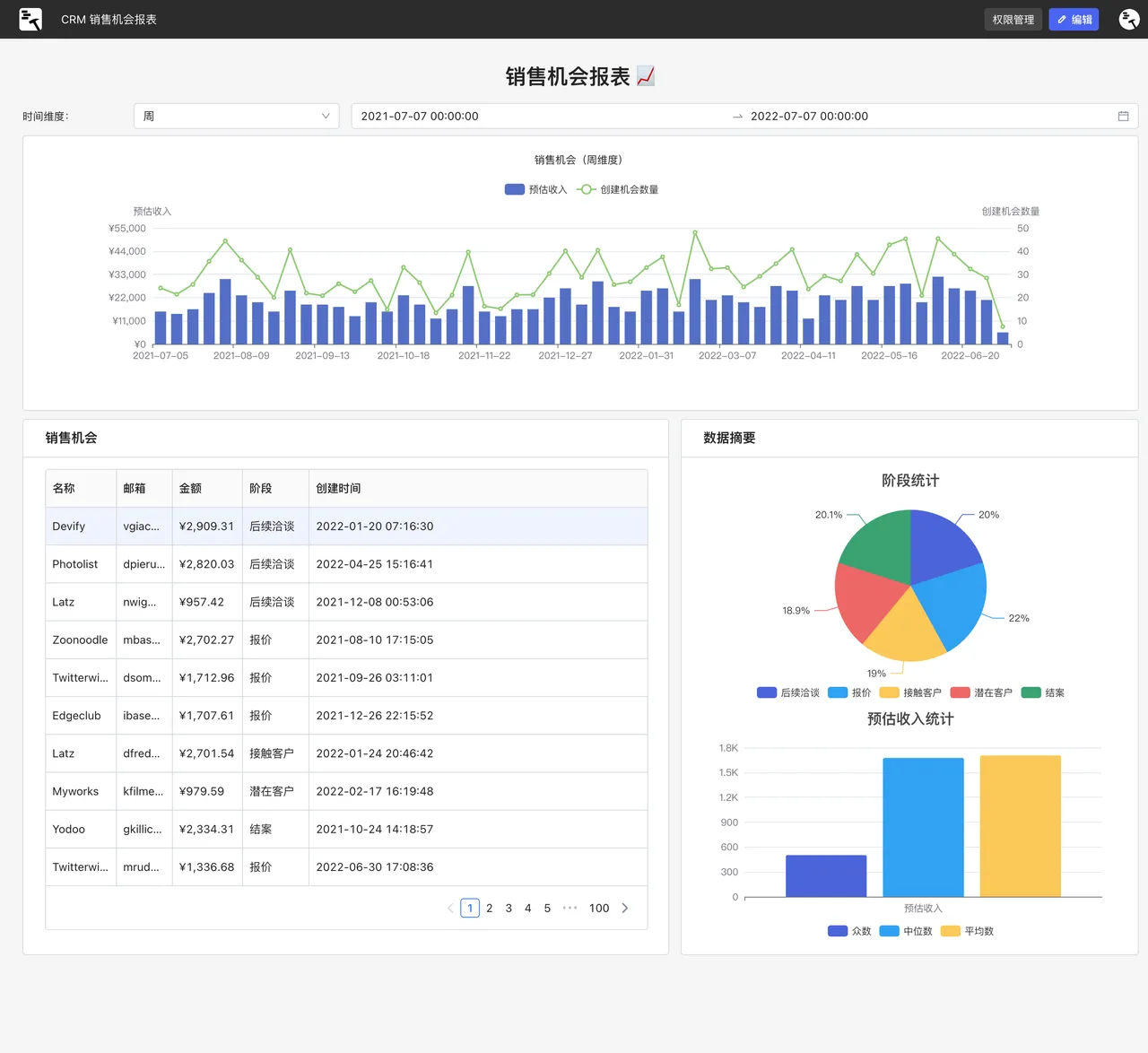
Task: Toggle 预估收入 series in line chart legend
Action: click(x=535, y=189)
